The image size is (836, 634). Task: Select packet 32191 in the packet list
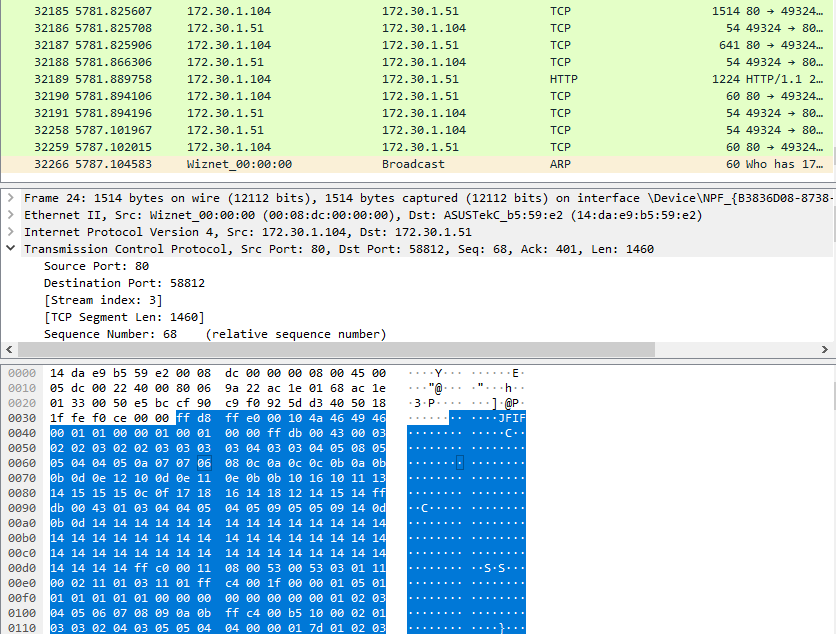417,113
